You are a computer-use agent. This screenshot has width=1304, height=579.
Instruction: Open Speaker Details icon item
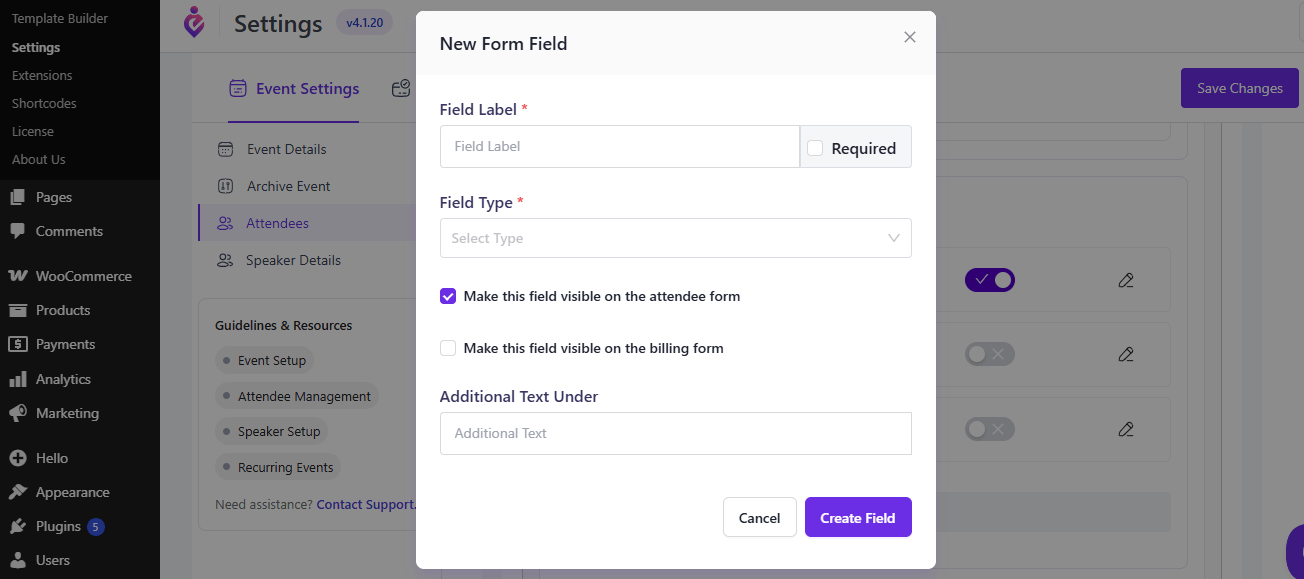pos(226,260)
